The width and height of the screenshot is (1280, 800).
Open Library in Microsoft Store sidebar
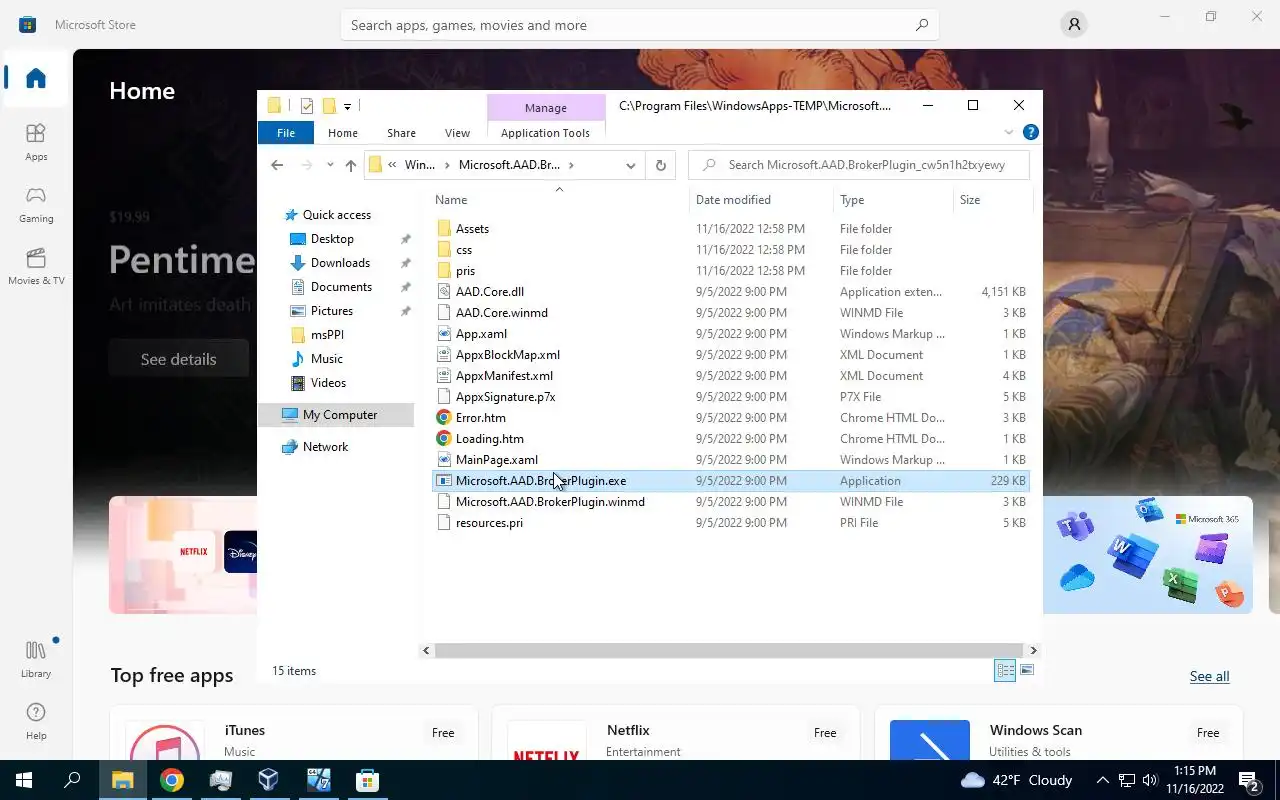(36, 659)
